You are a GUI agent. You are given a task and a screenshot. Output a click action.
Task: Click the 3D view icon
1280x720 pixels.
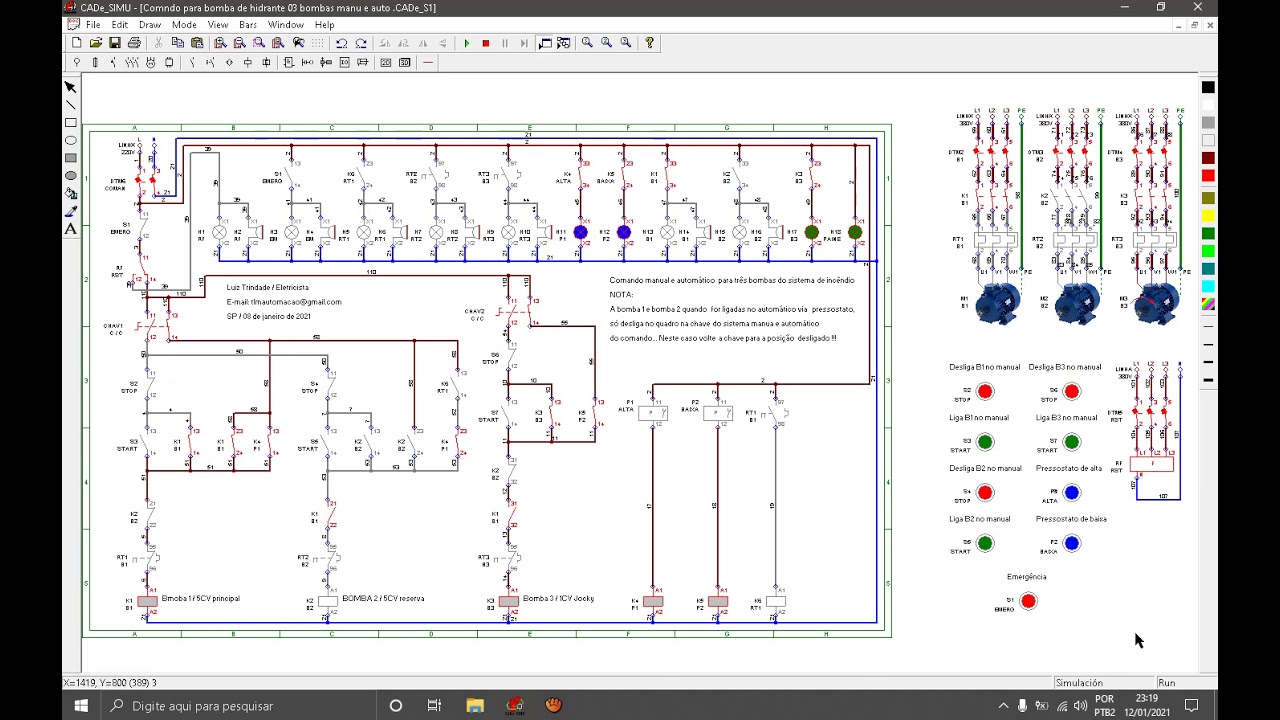[x=405, y=62]
